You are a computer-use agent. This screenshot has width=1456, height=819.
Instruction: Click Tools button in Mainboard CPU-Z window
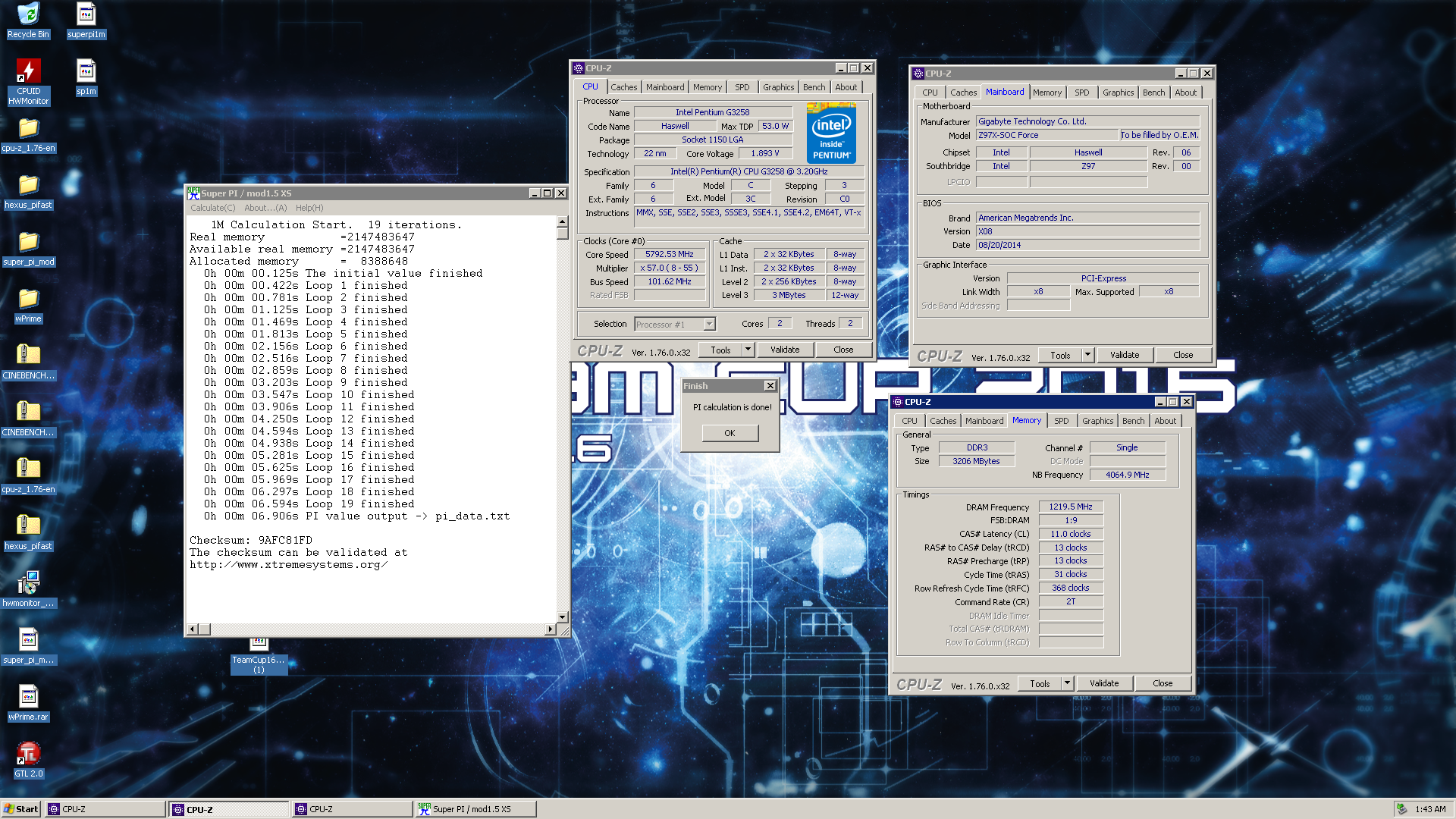click(x=1060, y=355)
